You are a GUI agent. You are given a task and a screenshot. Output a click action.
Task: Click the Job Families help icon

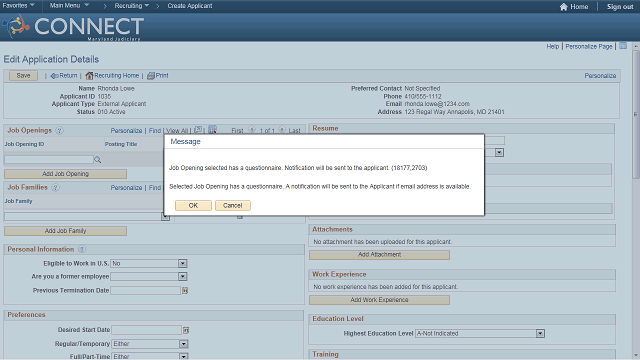[56, 187]
